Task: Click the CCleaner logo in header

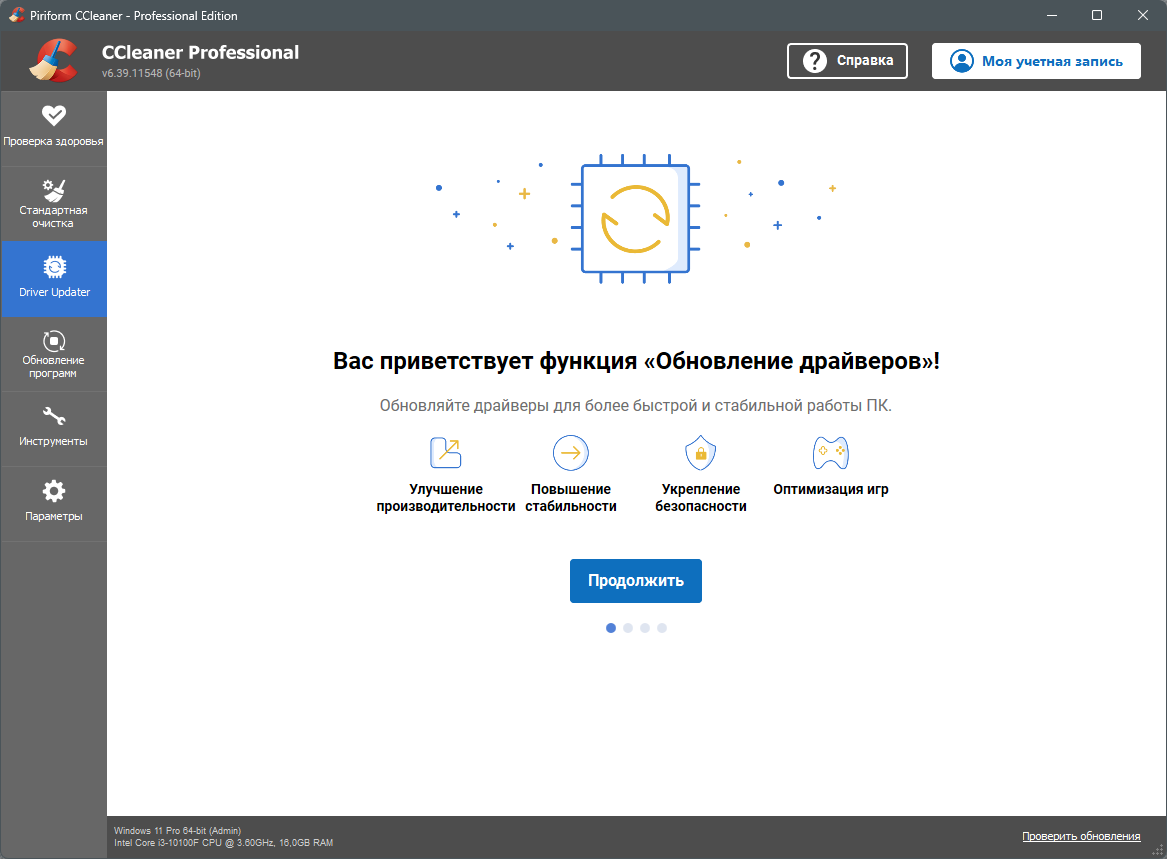Action: coord(54,60)
